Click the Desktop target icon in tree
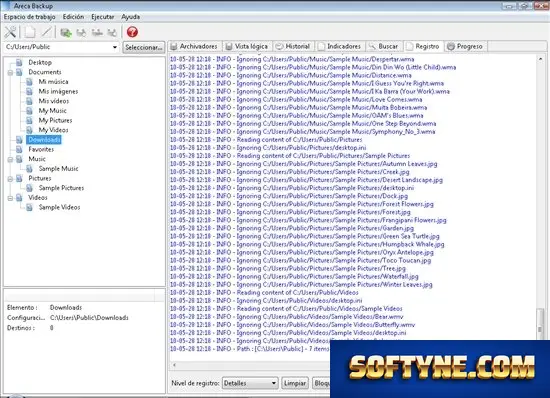 point(19,62)
